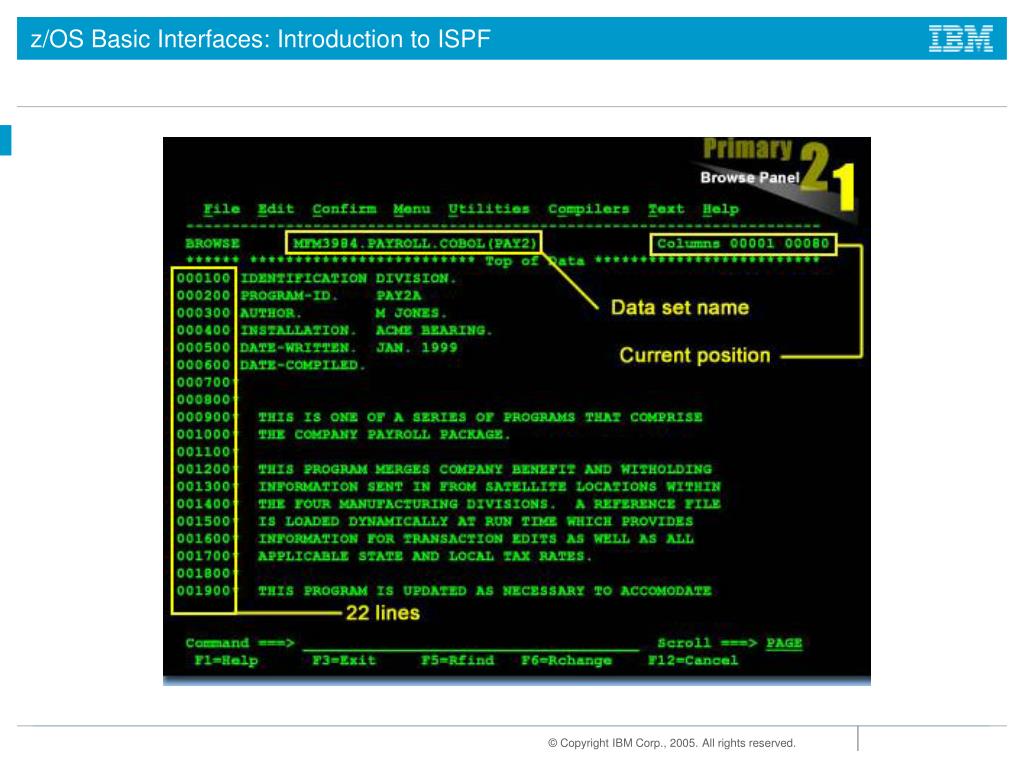This screenshot has height=768, width=1024.
Task: Click the Scroll PAGE field
Action: coord(784,643)
